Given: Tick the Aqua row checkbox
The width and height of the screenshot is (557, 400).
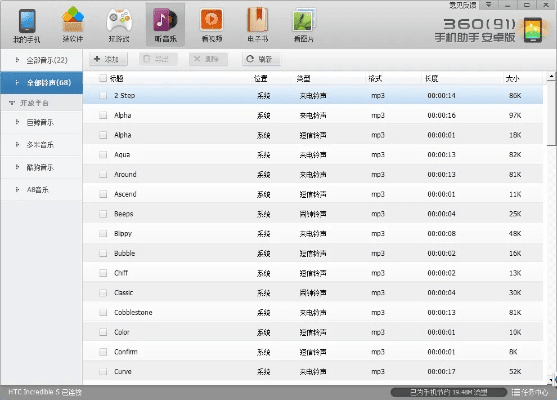Looking at the screenshot, I should point(103,155).
